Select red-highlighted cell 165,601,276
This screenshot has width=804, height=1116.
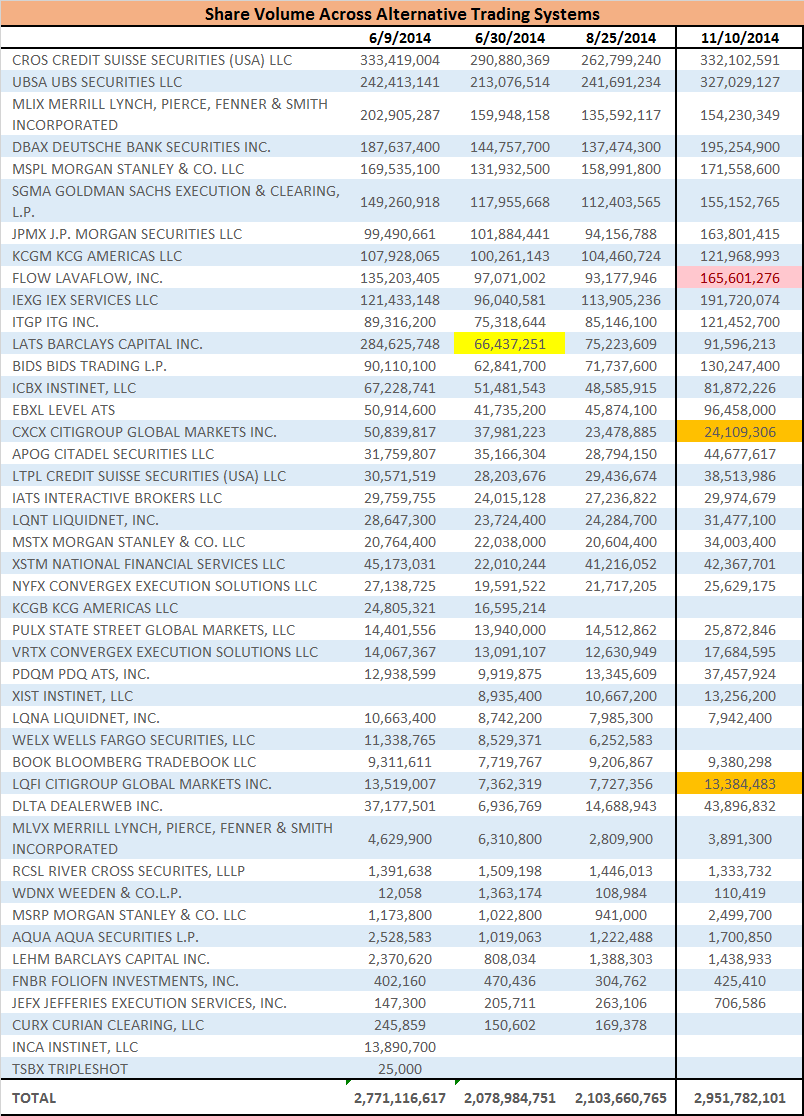[740, 278]
